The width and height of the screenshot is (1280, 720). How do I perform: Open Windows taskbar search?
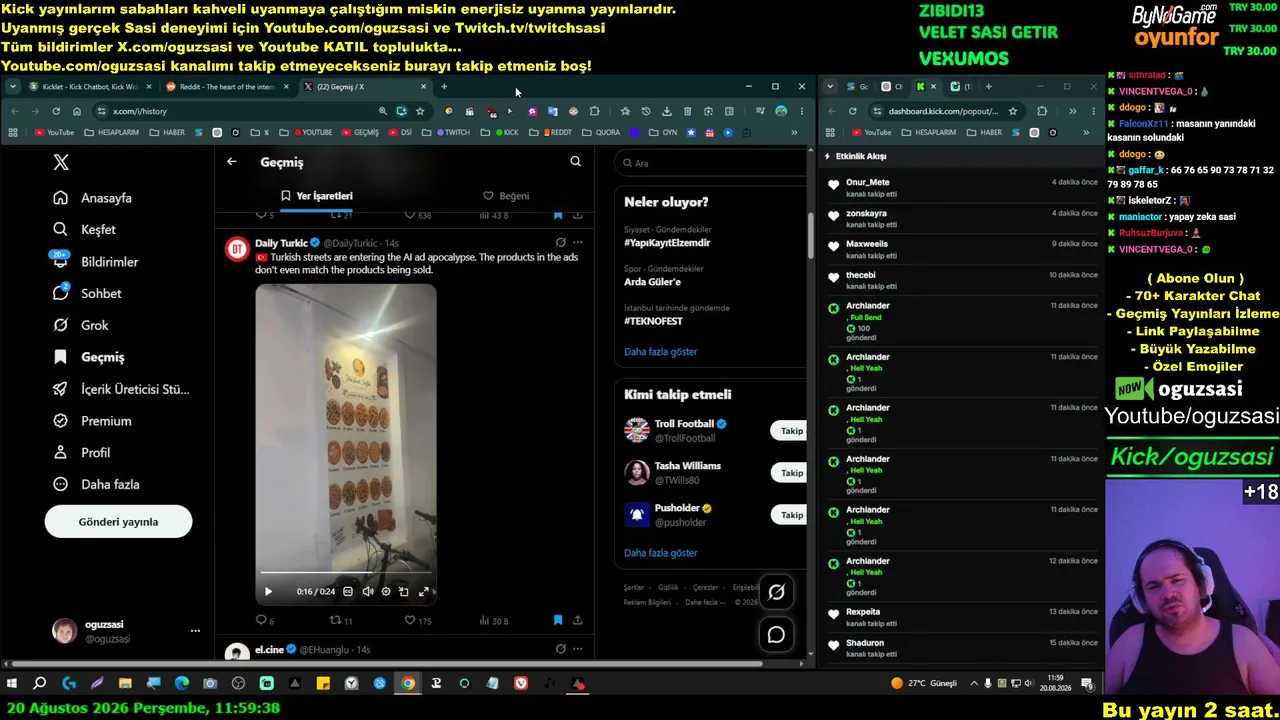click(40, 684)
